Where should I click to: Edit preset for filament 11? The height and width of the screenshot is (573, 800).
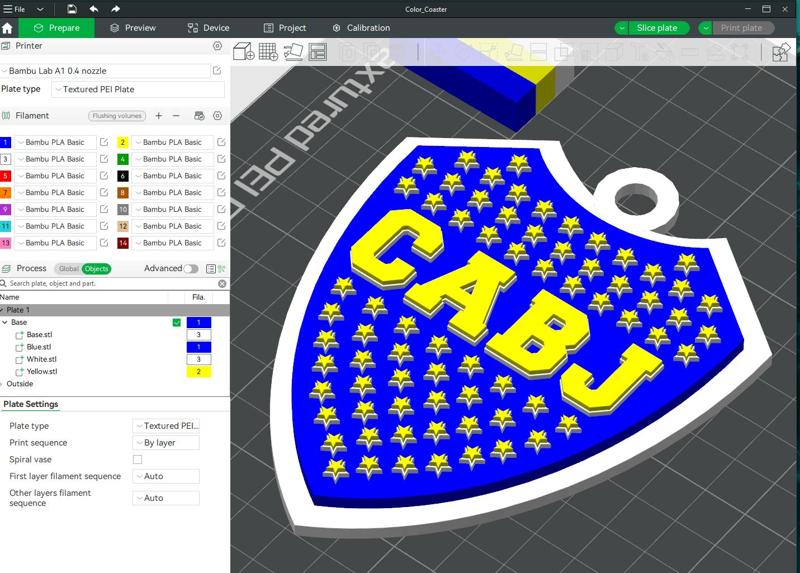click(x=104, y=226)
